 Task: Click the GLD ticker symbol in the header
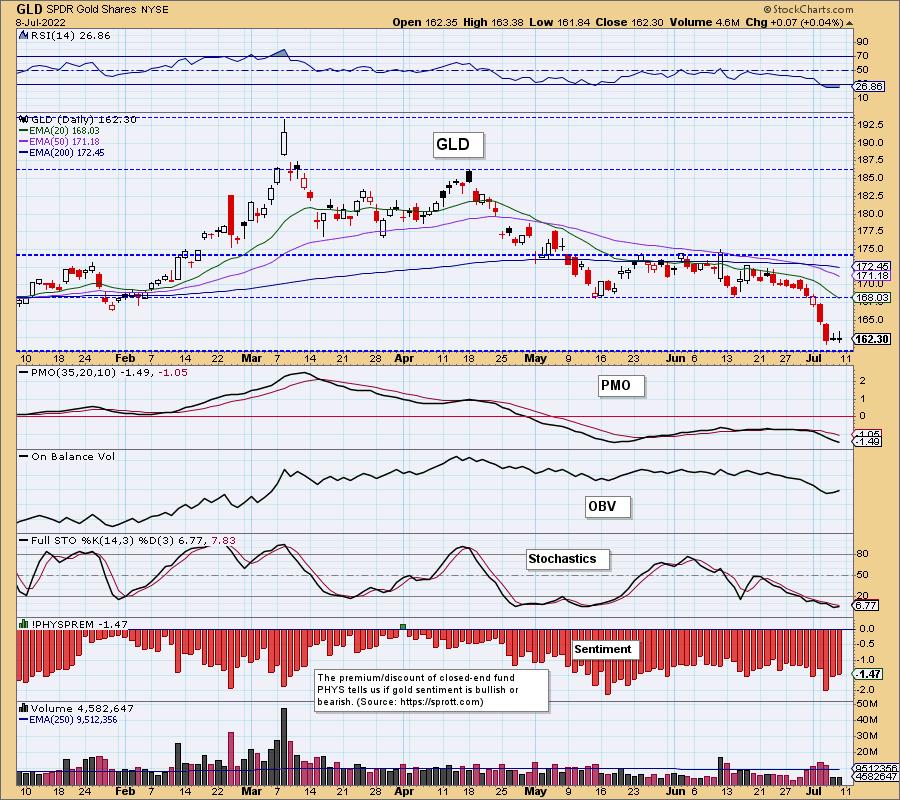[29, 9]
